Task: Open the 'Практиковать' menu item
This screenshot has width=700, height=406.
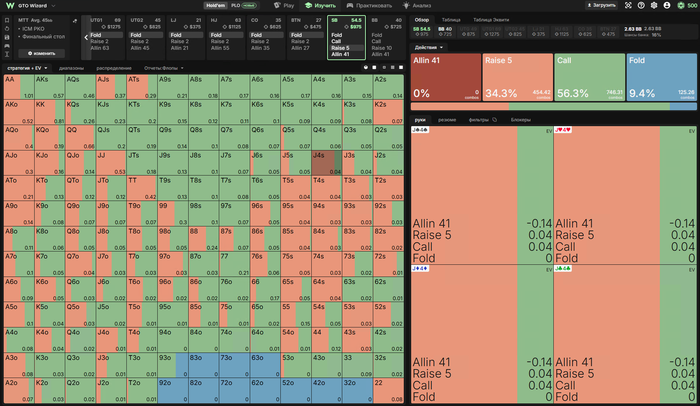Action: [x=369, y=5]
